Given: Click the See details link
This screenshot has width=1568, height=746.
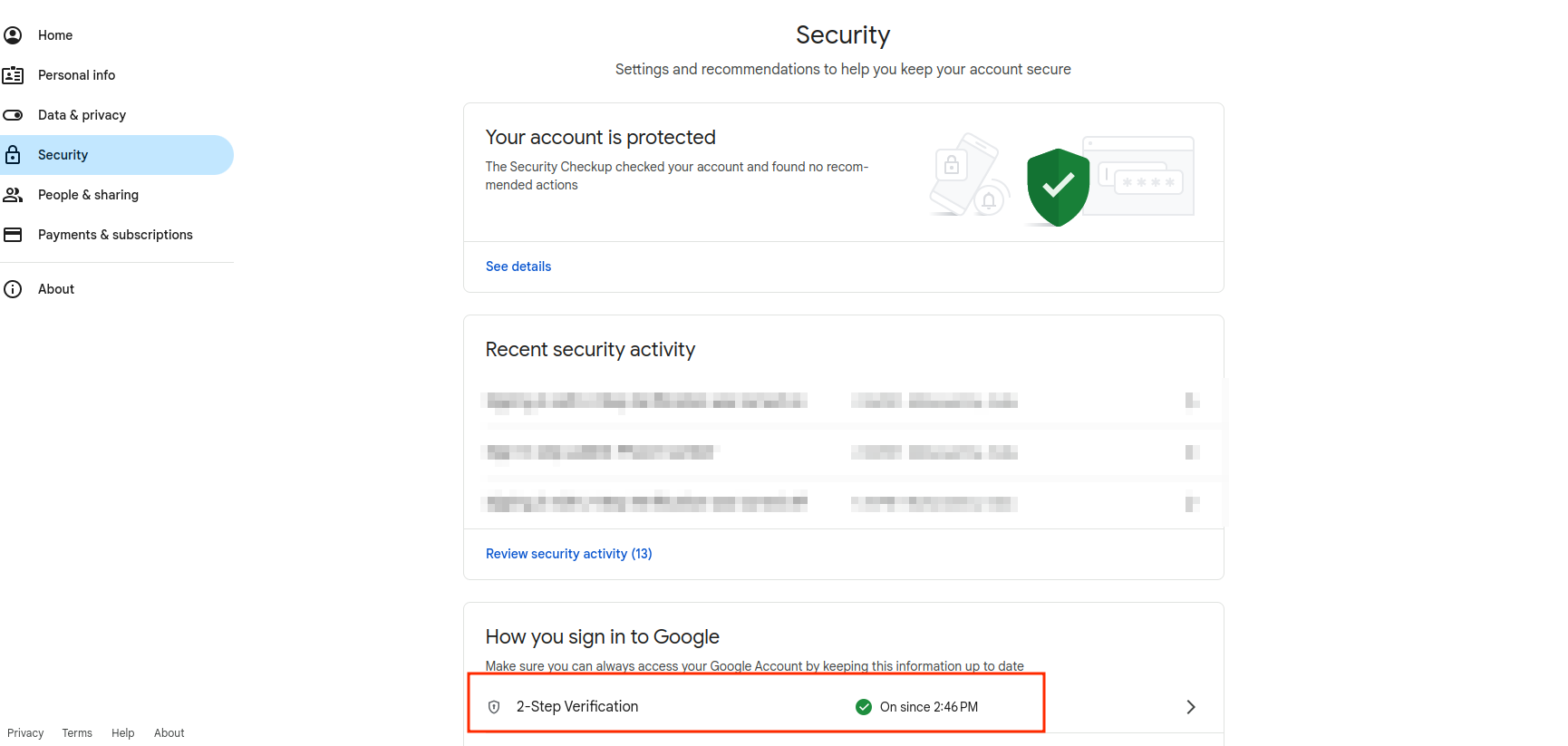Looking at the screenshot, I should pos(518,266).
